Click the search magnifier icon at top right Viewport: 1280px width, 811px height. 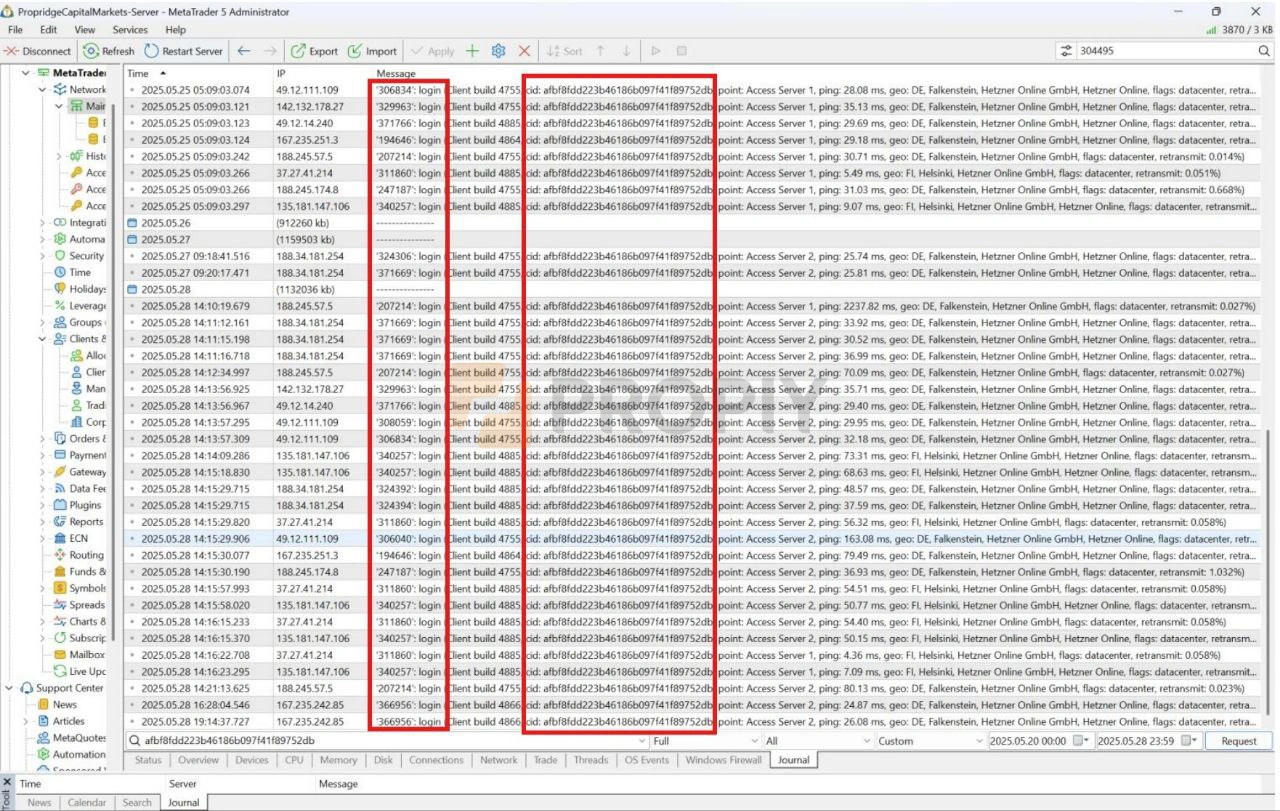click(x=1265, y=51)
